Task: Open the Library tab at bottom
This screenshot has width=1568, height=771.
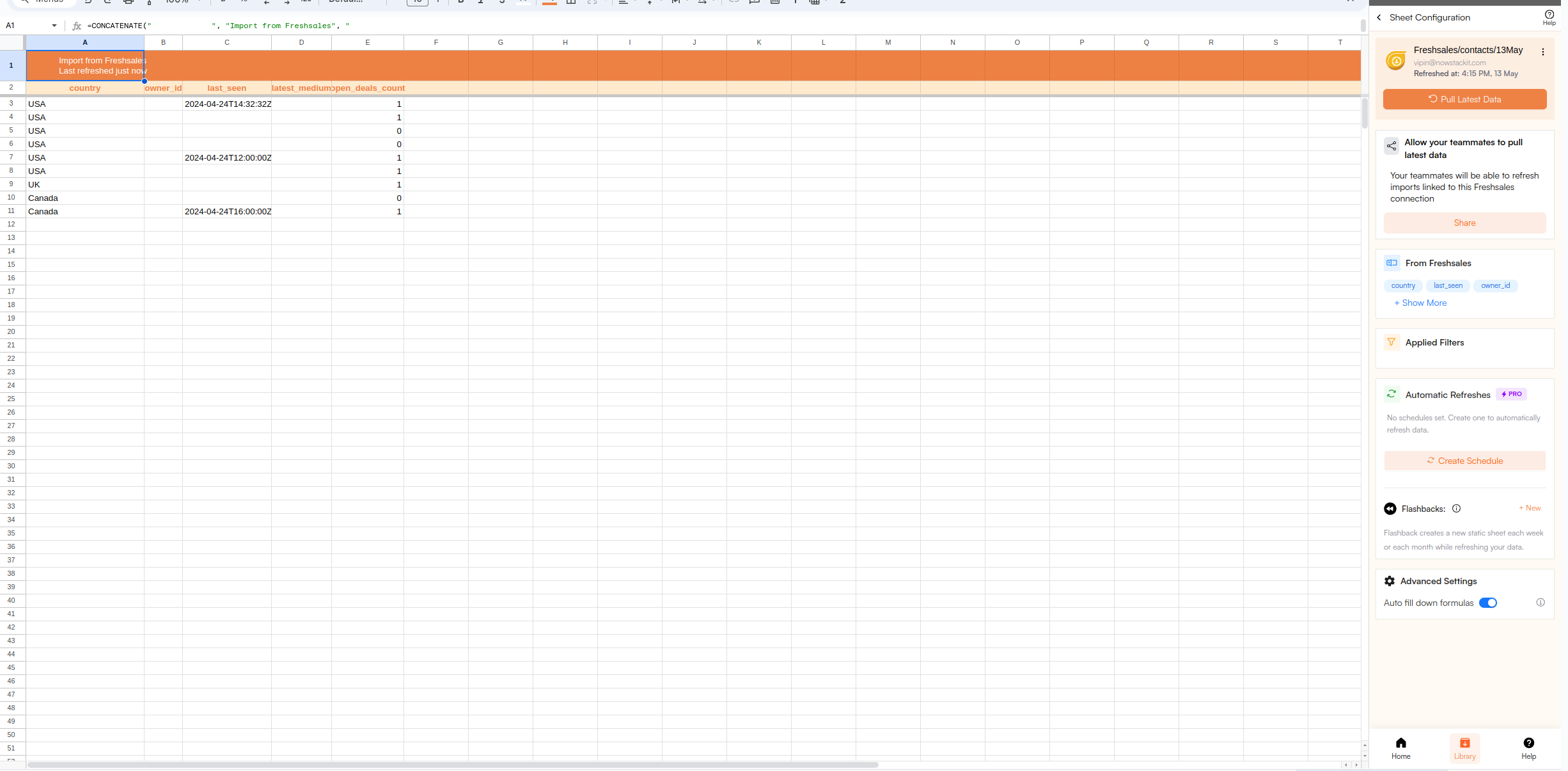Action: click(x=1464, y=747)
